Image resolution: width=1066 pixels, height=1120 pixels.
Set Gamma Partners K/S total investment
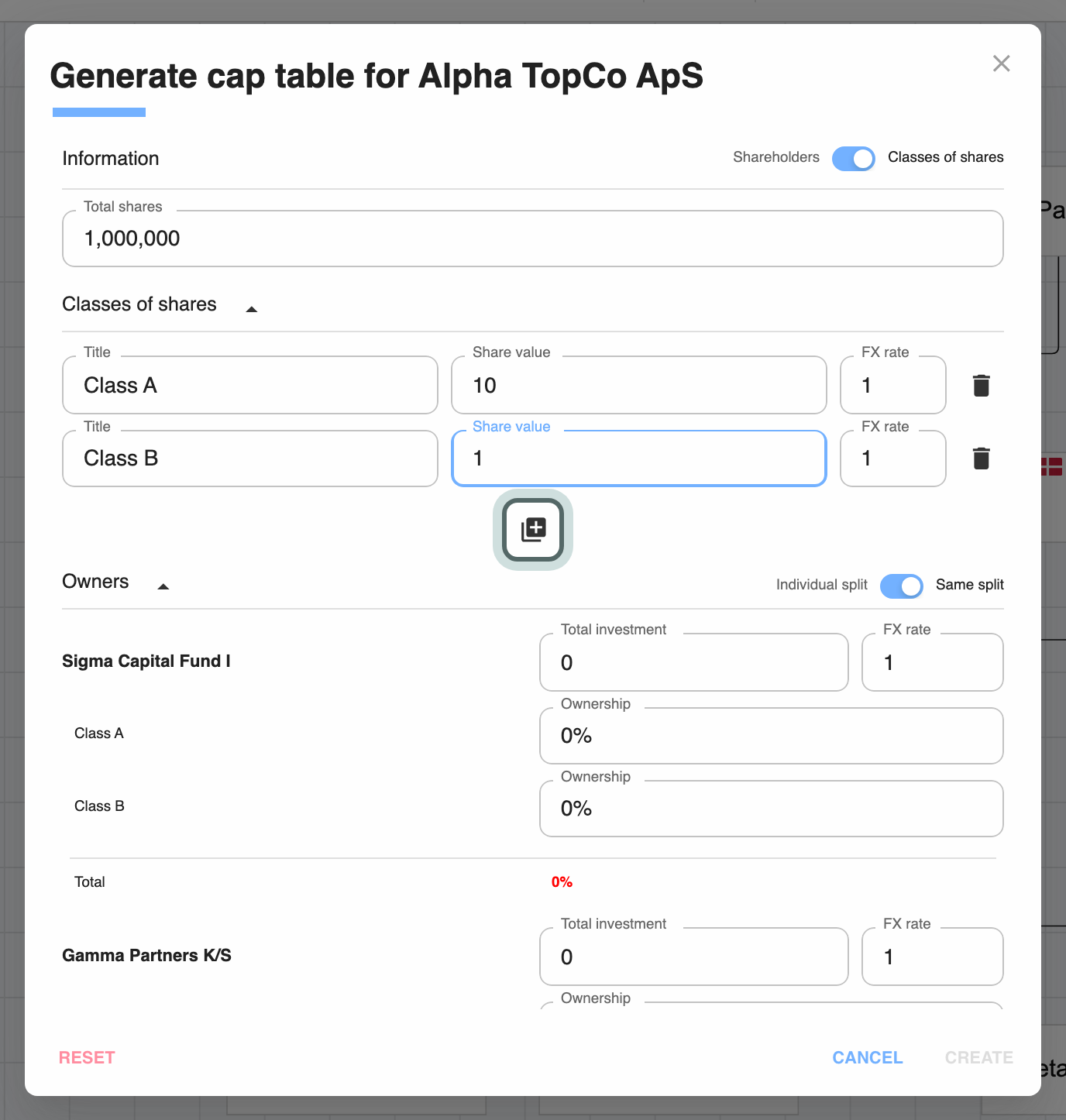(694, 957)
